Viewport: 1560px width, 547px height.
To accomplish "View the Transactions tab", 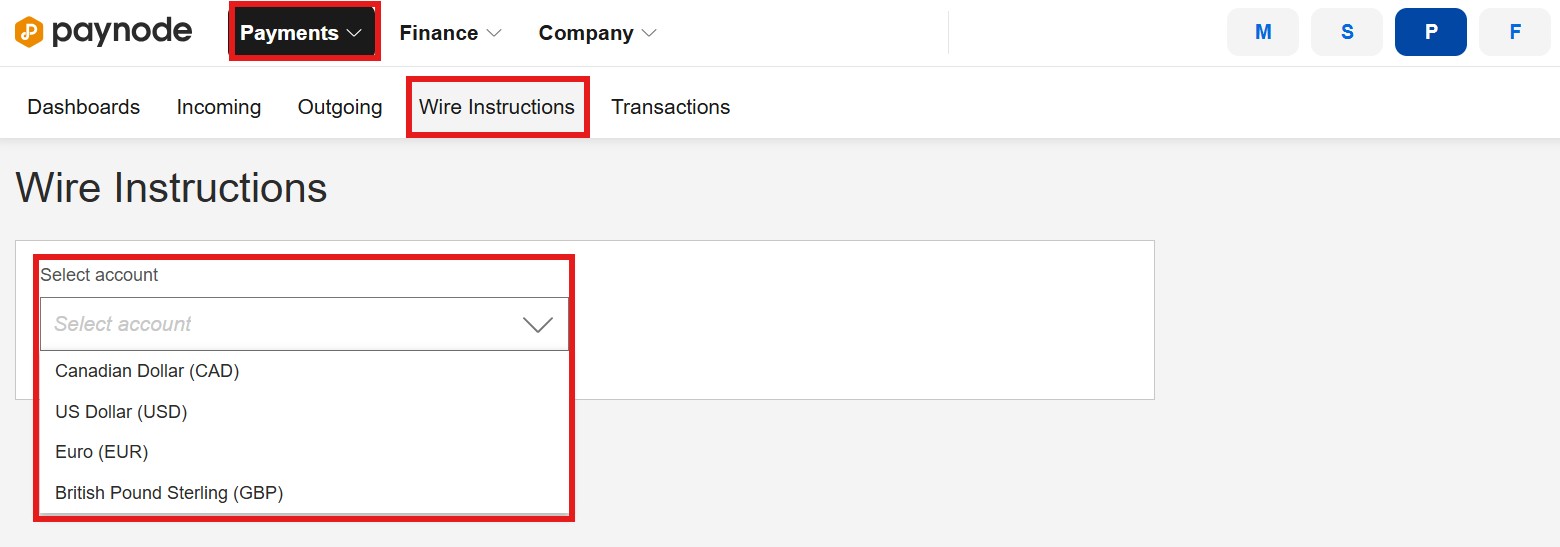I will point(671,107).
